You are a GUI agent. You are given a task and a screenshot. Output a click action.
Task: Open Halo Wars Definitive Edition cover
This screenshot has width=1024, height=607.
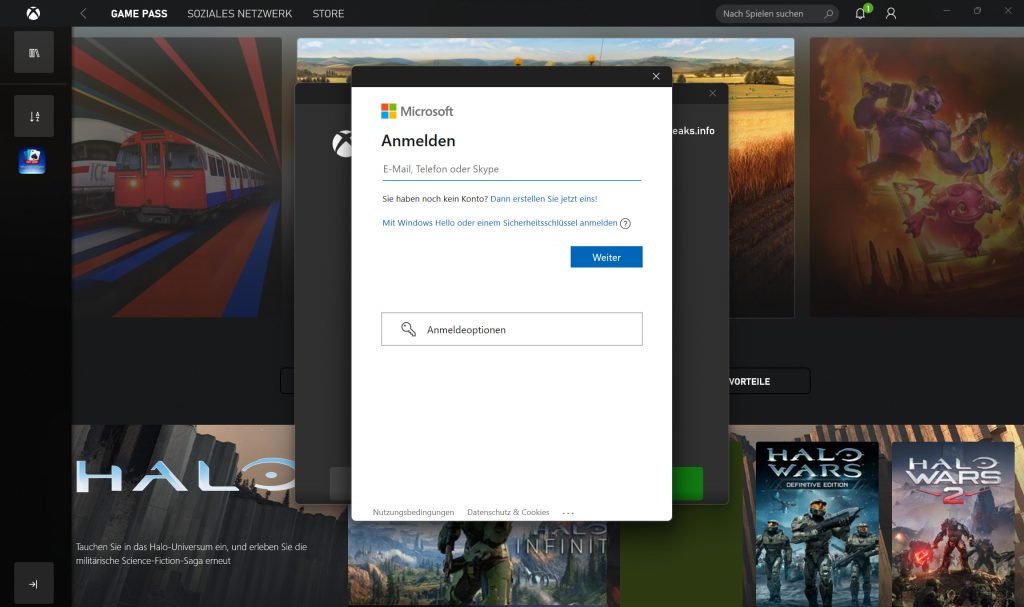point(817,524)
